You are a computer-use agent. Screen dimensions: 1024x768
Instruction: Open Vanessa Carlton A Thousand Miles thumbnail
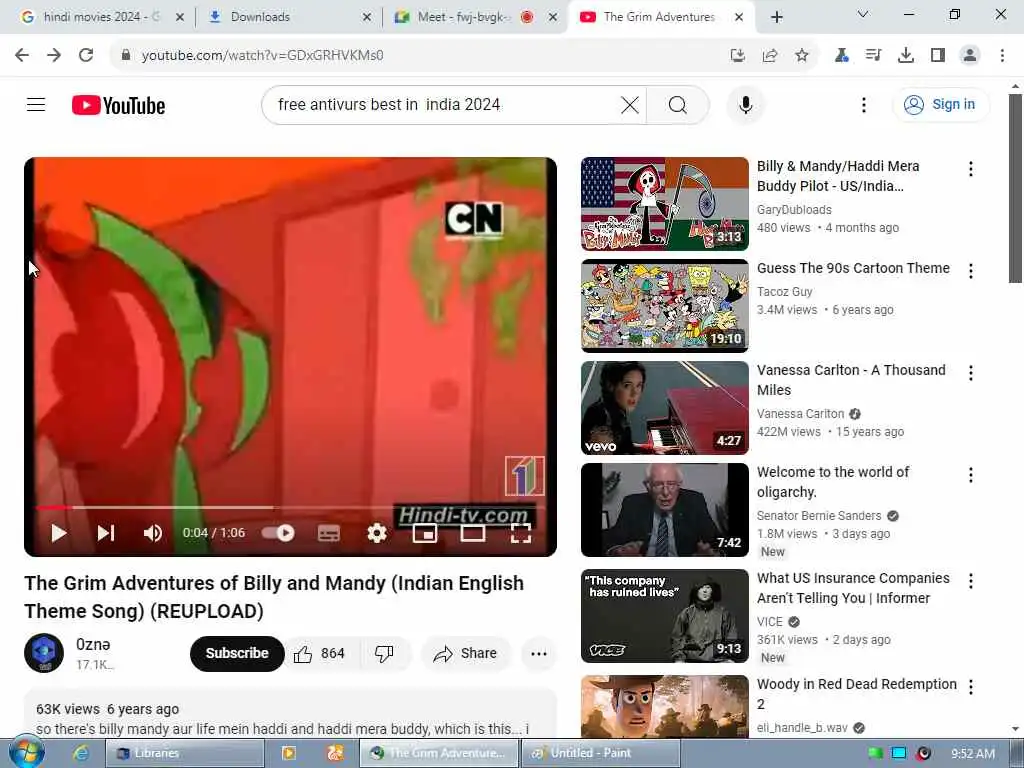tap(665, 408)
